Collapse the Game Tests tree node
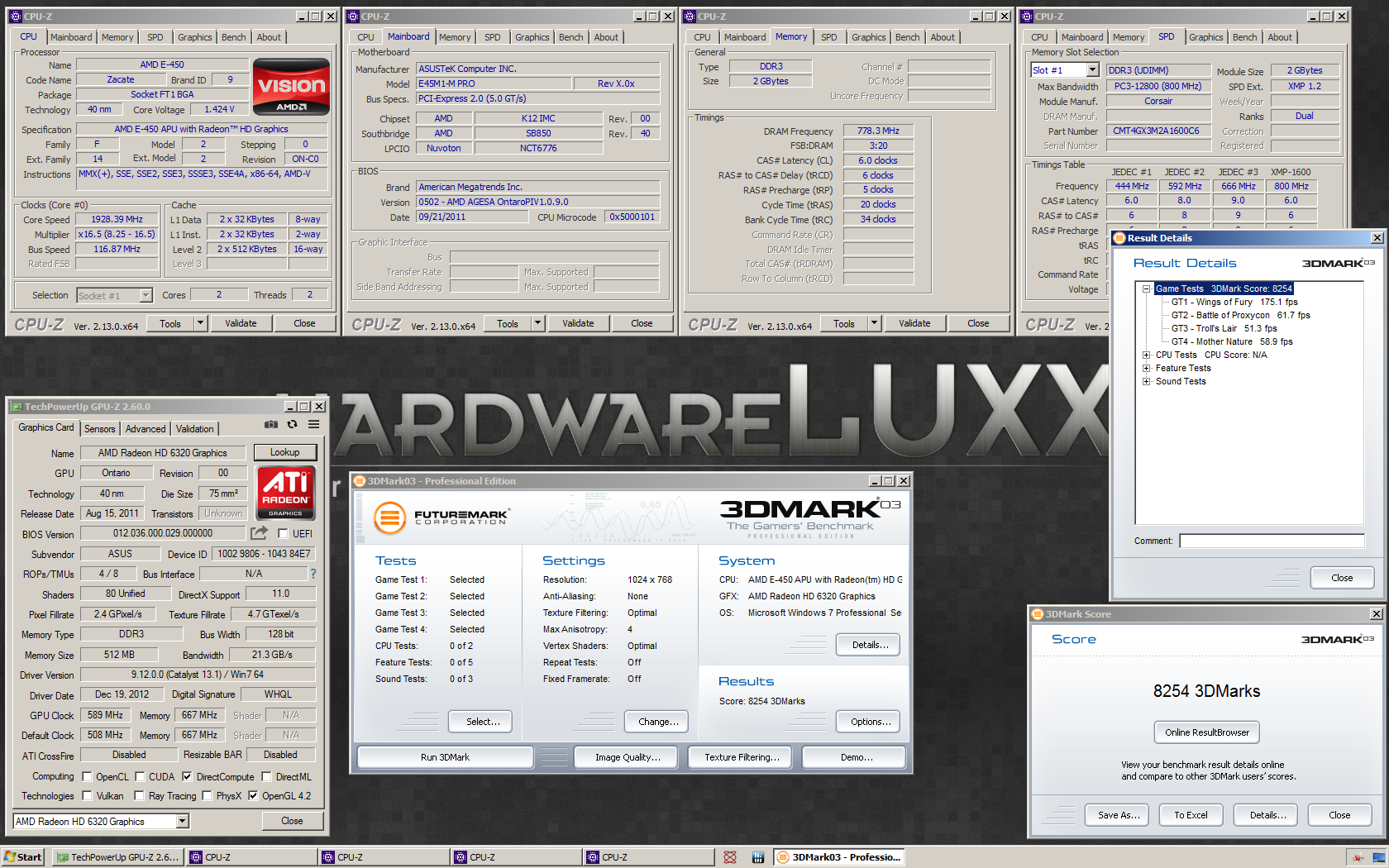 [x=1147, y=289]
